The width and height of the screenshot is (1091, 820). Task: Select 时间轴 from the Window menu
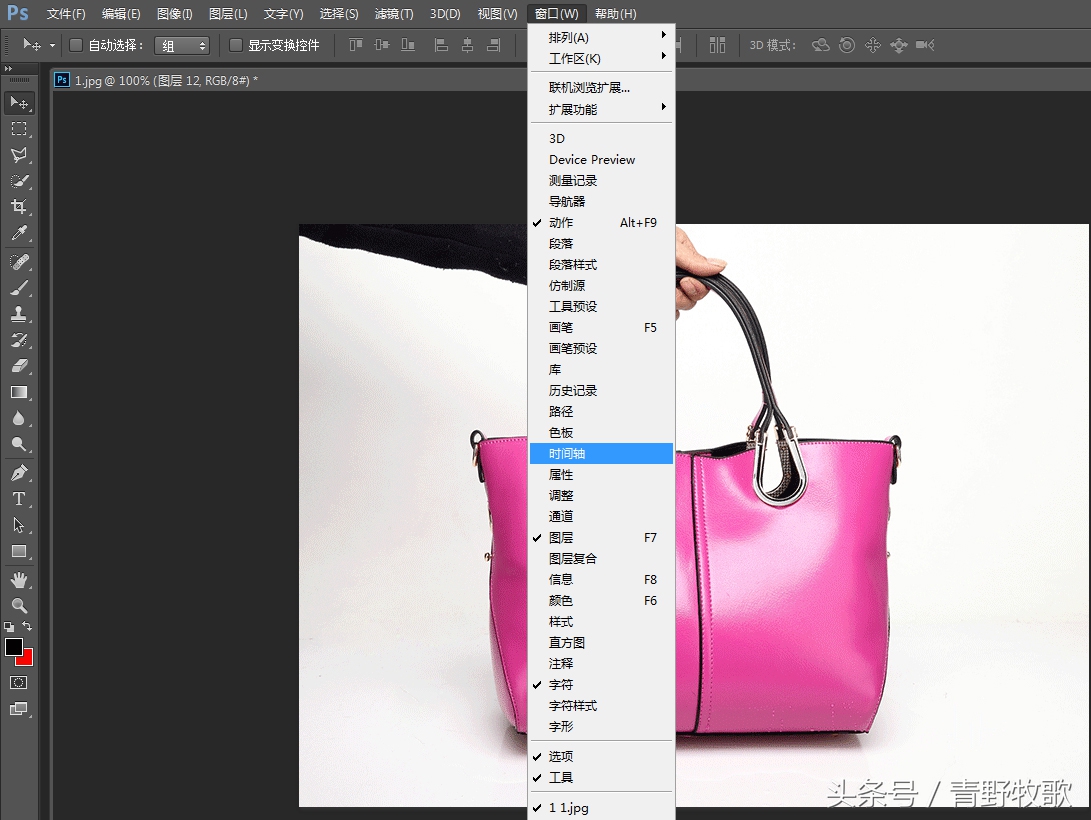point(567,453)
